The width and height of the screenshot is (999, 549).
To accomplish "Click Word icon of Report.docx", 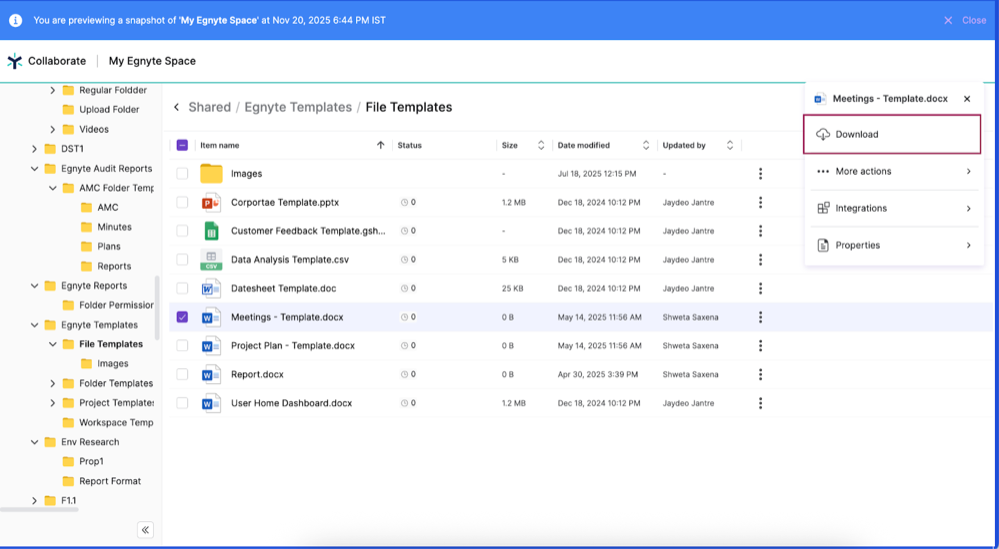I will click(211, 374).
